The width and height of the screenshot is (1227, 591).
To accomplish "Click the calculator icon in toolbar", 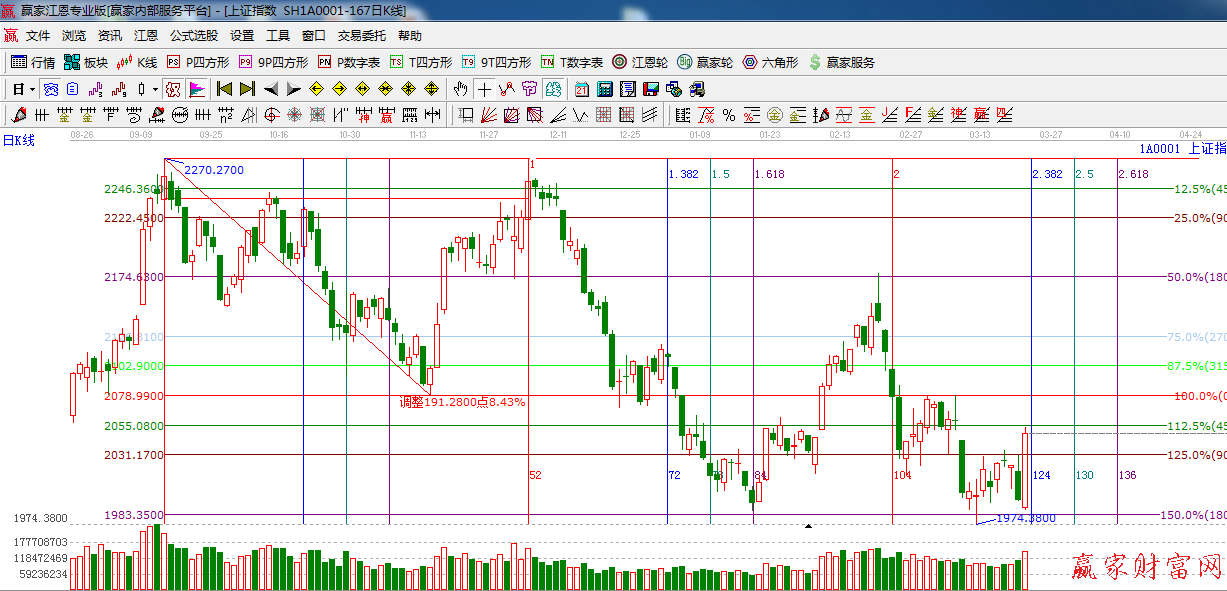I will coord(604,89).
